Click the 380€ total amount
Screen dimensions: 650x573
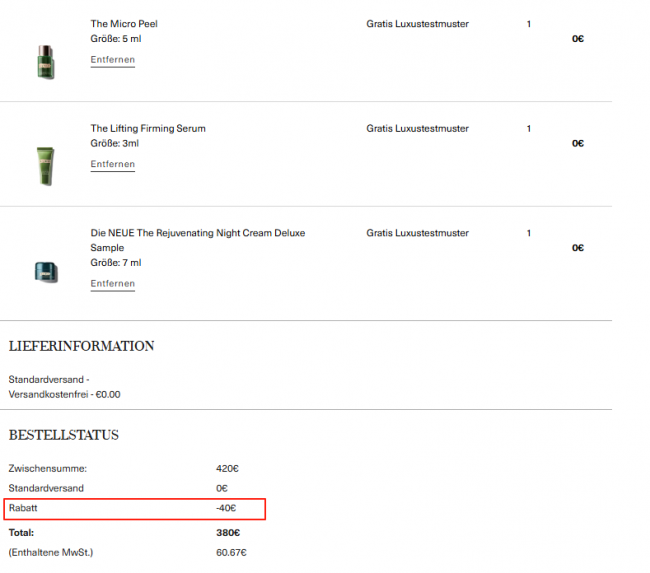228,533
